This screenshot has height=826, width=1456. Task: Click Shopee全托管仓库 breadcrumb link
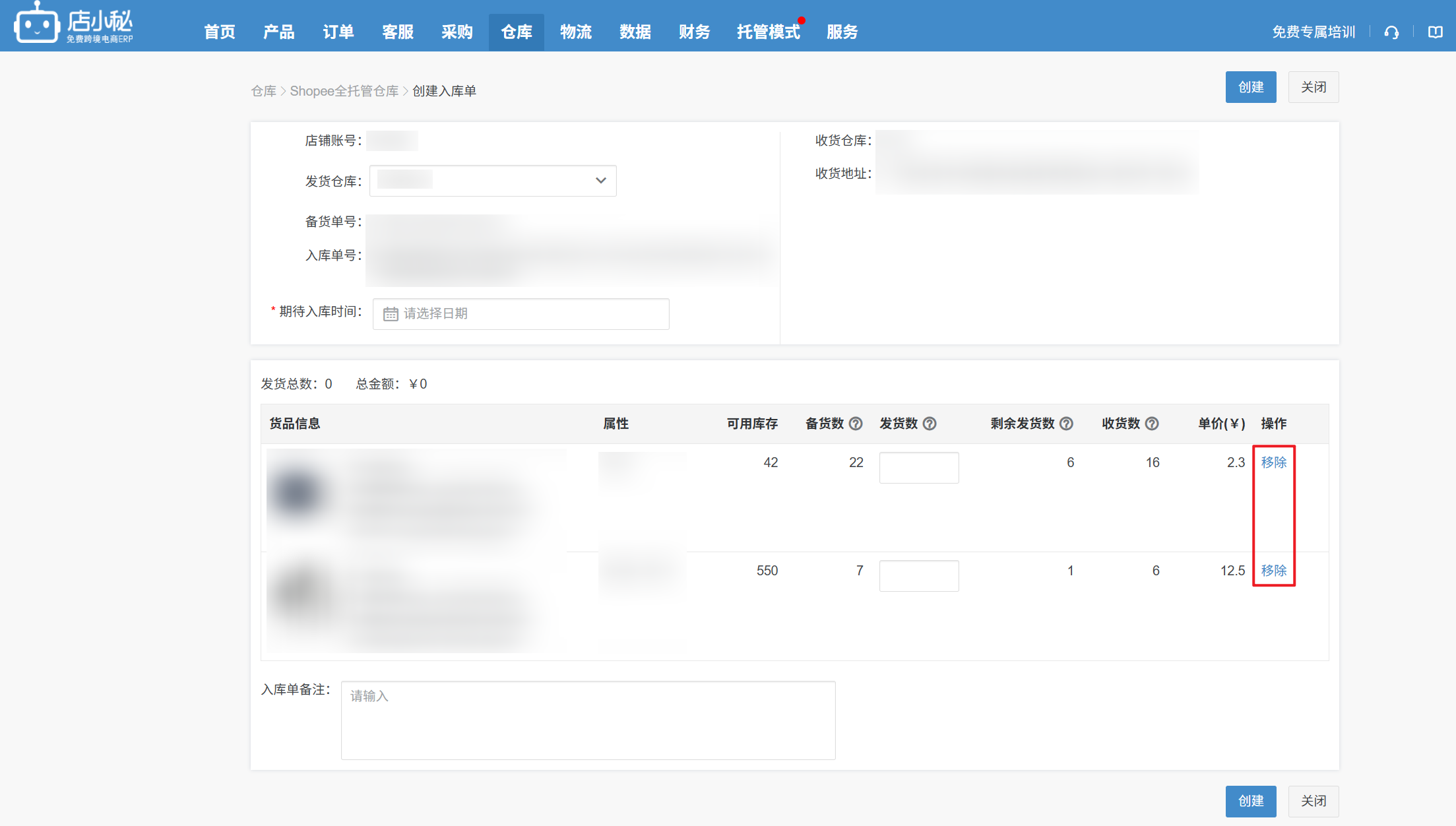point(344,91)
